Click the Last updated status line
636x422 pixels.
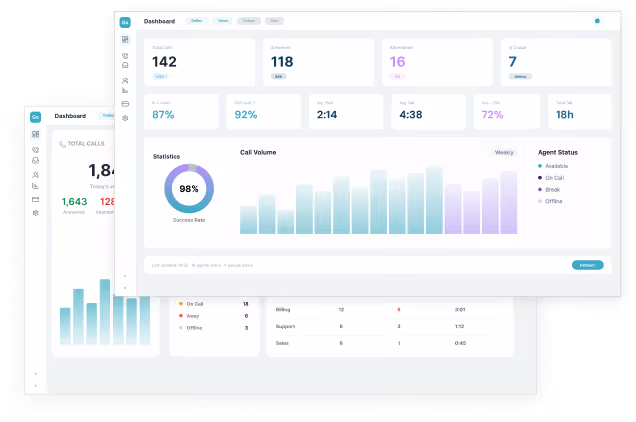pos(202,265)
